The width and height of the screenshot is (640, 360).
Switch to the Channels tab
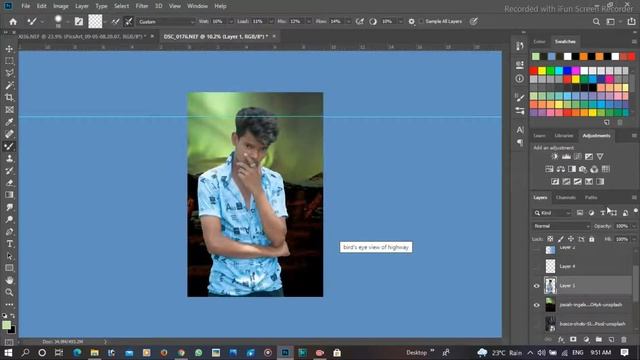coord(566,198)
